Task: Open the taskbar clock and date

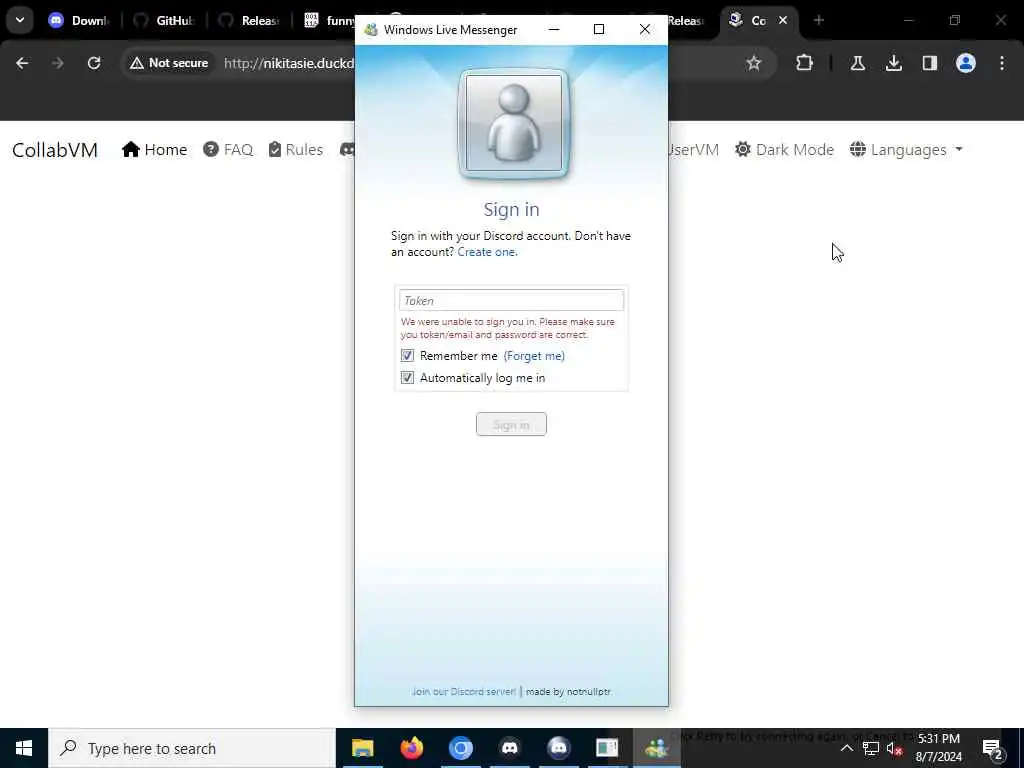Action: pos(938,748)
